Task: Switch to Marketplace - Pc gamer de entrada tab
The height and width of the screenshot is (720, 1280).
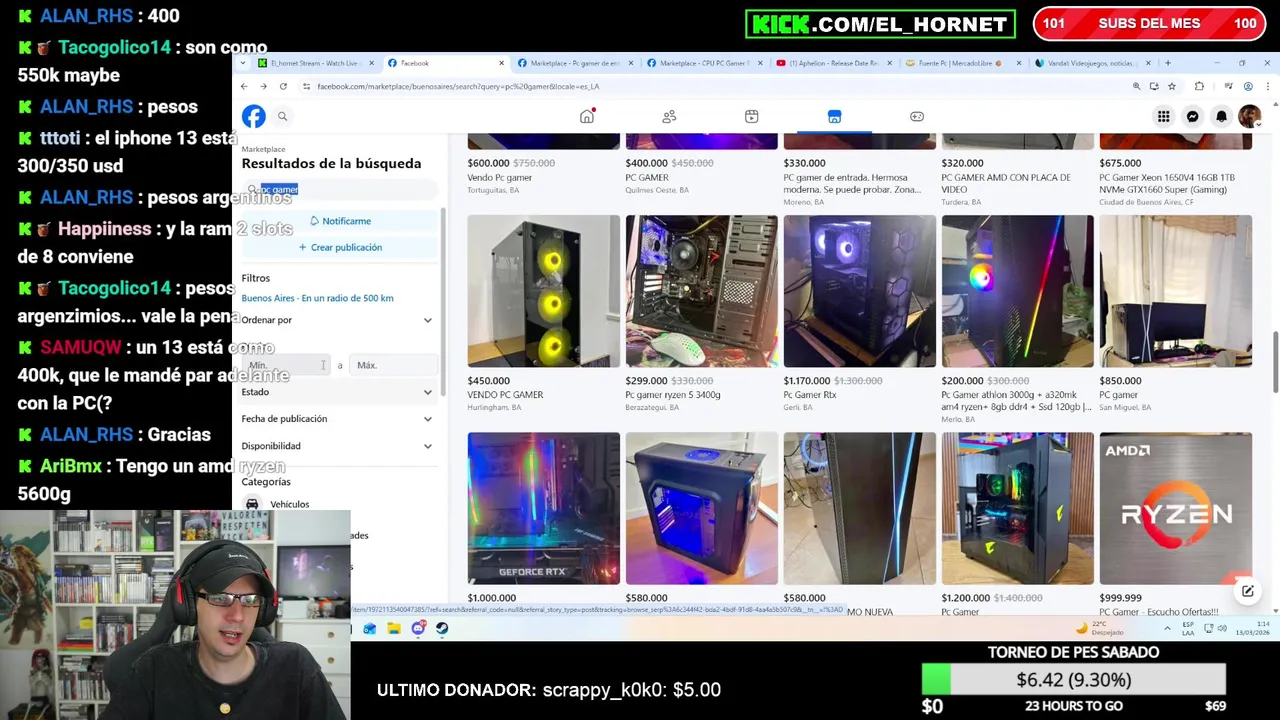Action: (575, 63)
